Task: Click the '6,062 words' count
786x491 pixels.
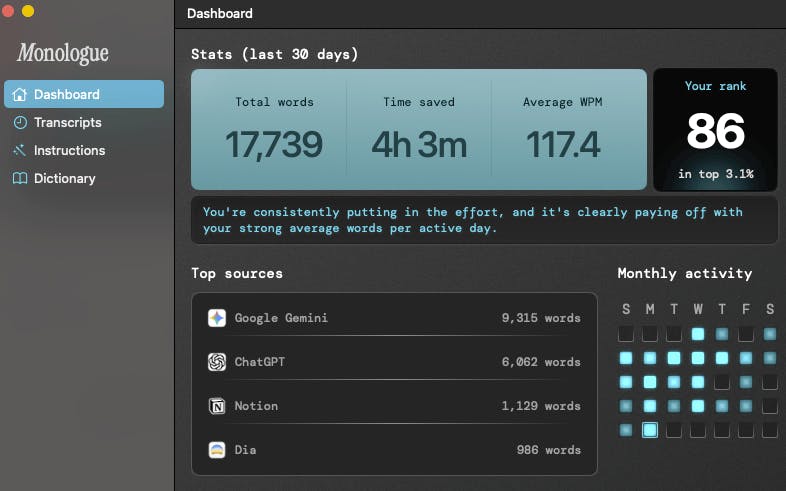Action: tap(541, 362)
